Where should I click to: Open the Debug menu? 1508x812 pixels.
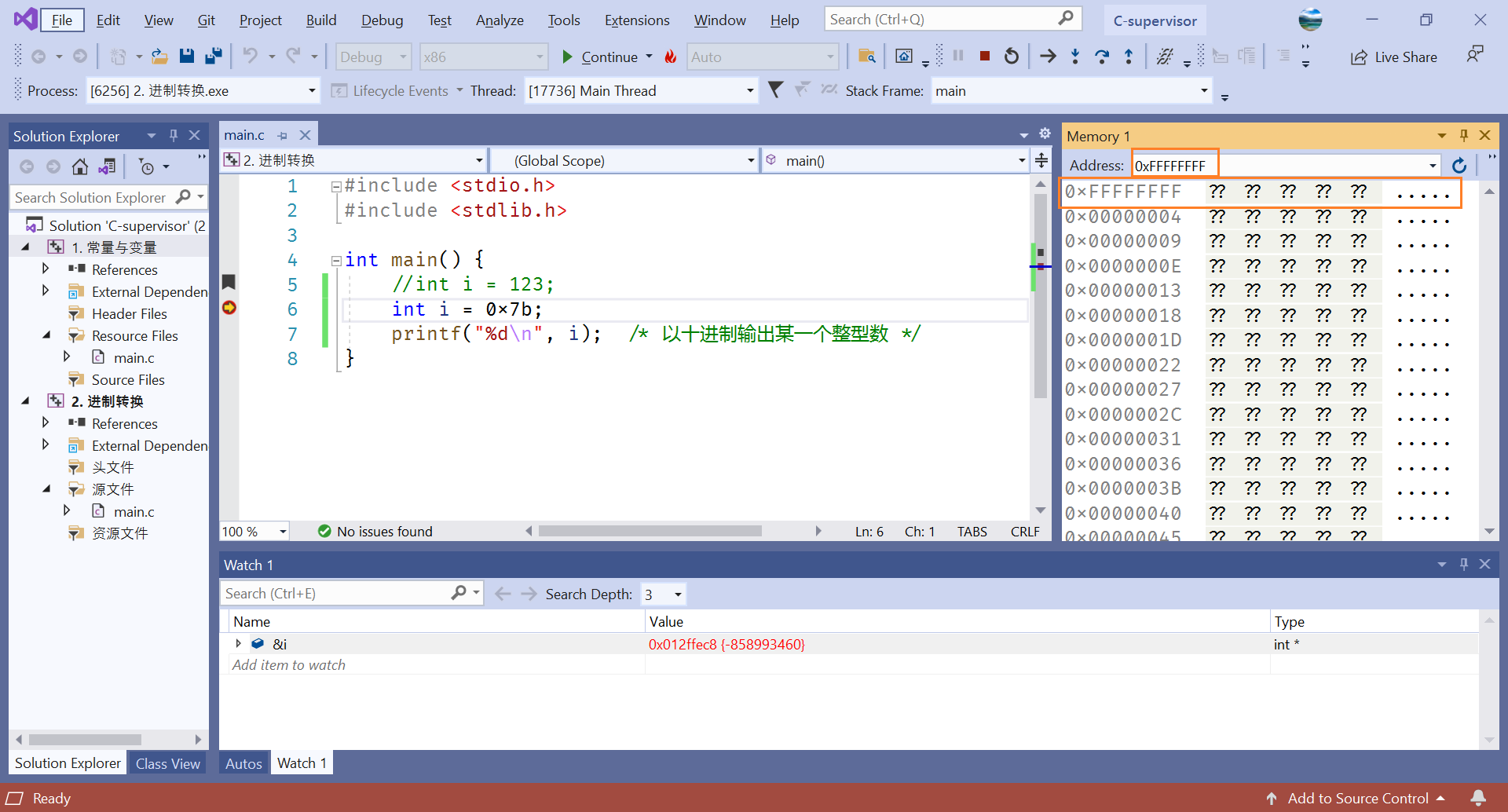[382, 20]
